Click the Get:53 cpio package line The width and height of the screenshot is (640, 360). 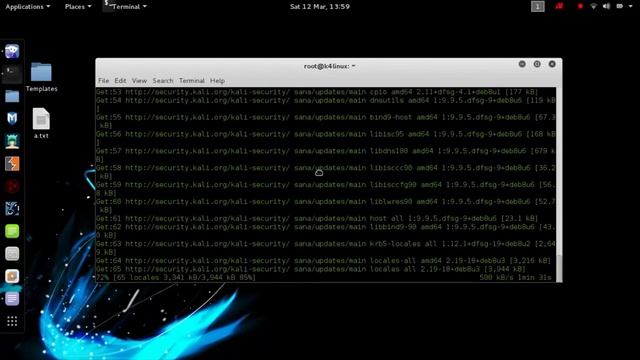(x=317, y=92)
